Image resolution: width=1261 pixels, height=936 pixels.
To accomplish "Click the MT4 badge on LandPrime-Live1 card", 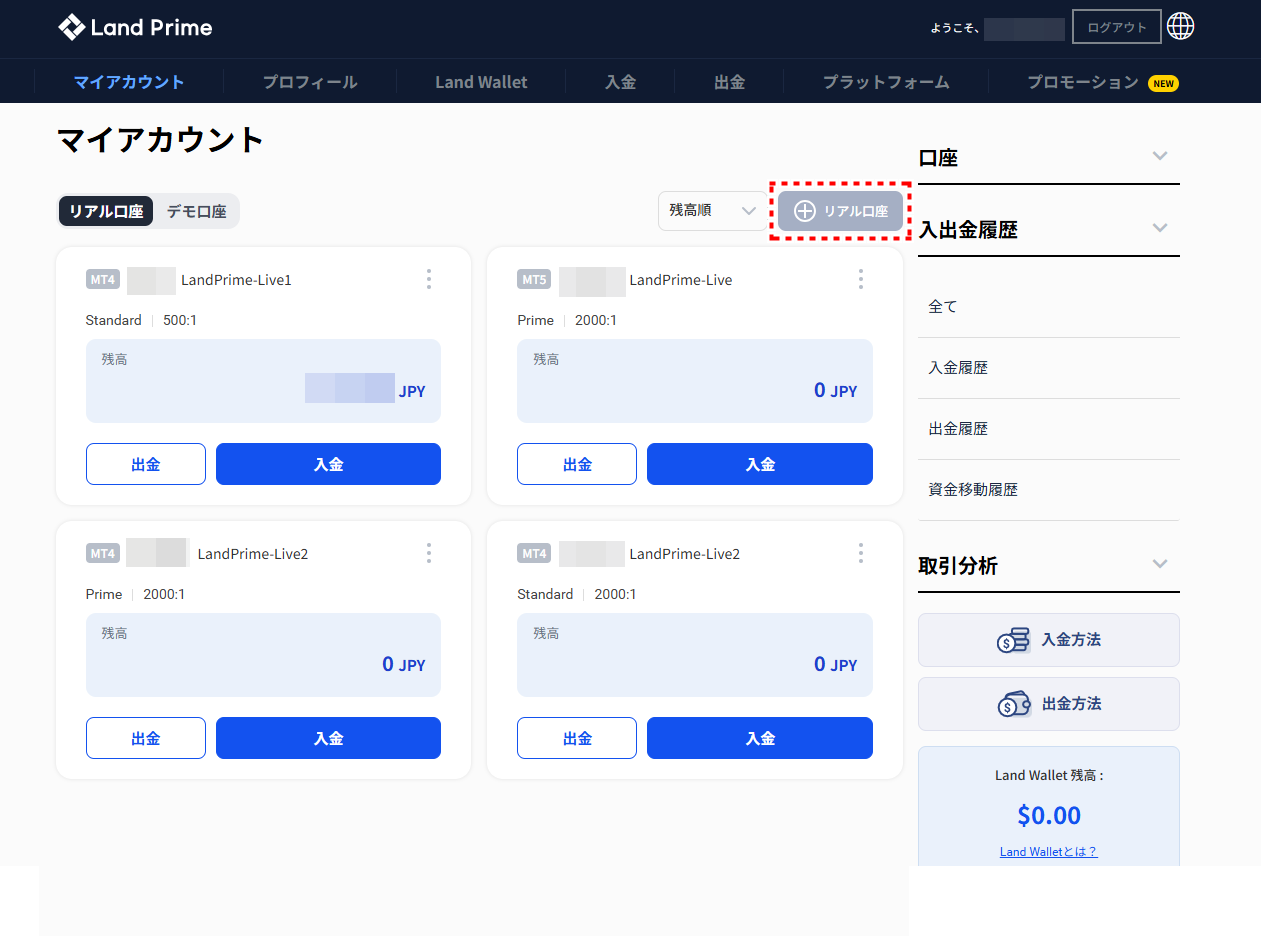I will [103, 280].
